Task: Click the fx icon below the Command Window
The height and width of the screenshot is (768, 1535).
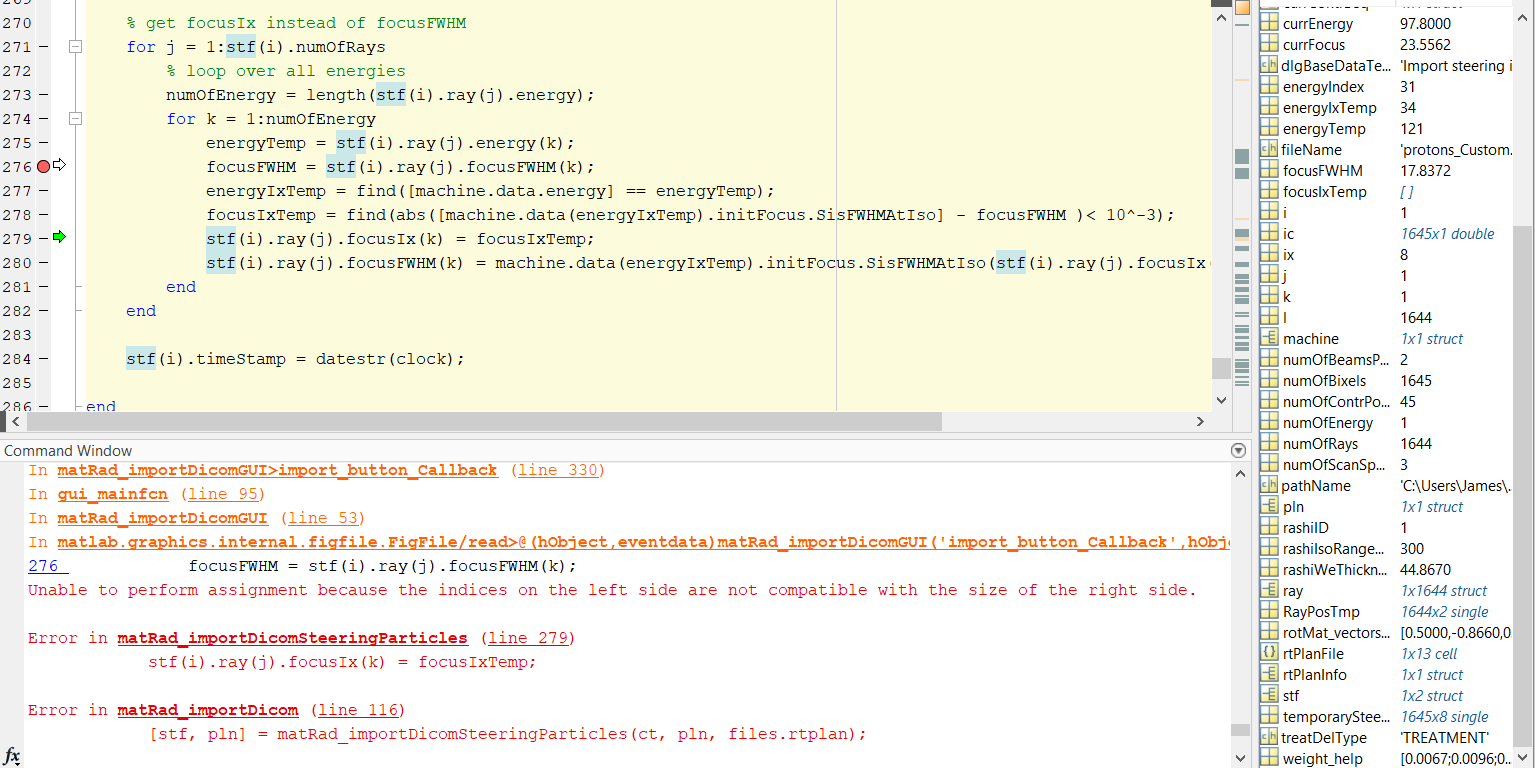Action: [x=11, y=757]
